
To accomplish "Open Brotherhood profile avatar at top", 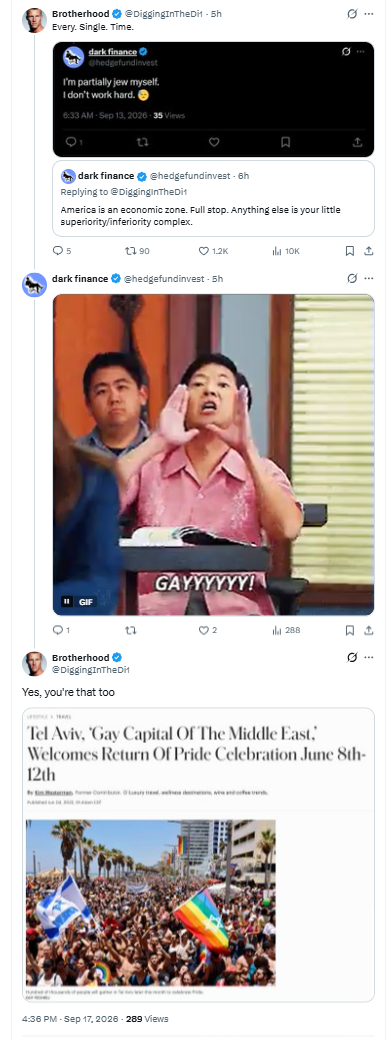I will tap(34, 21).
